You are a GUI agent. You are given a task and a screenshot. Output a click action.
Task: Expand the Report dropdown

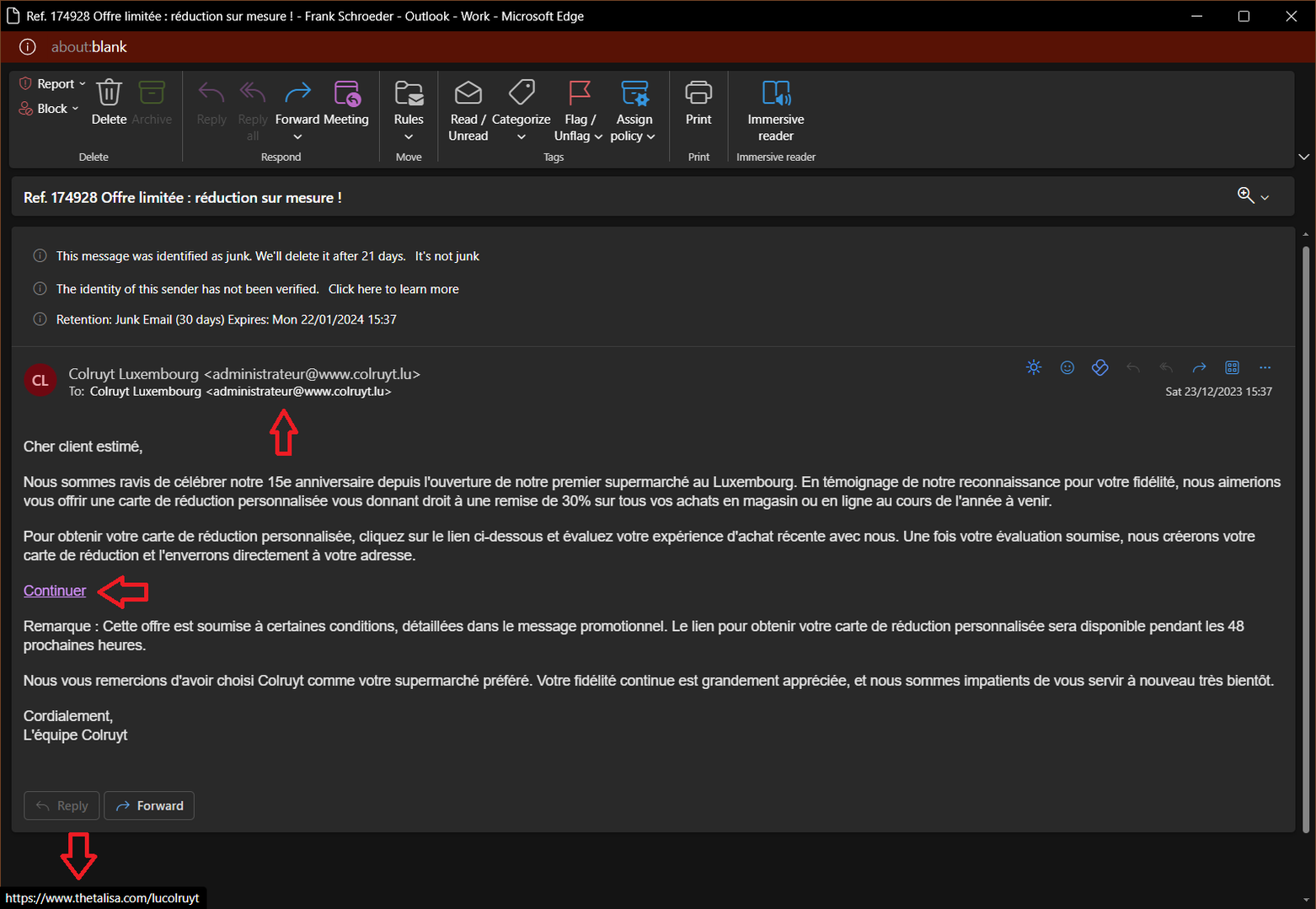click(53, 84)
